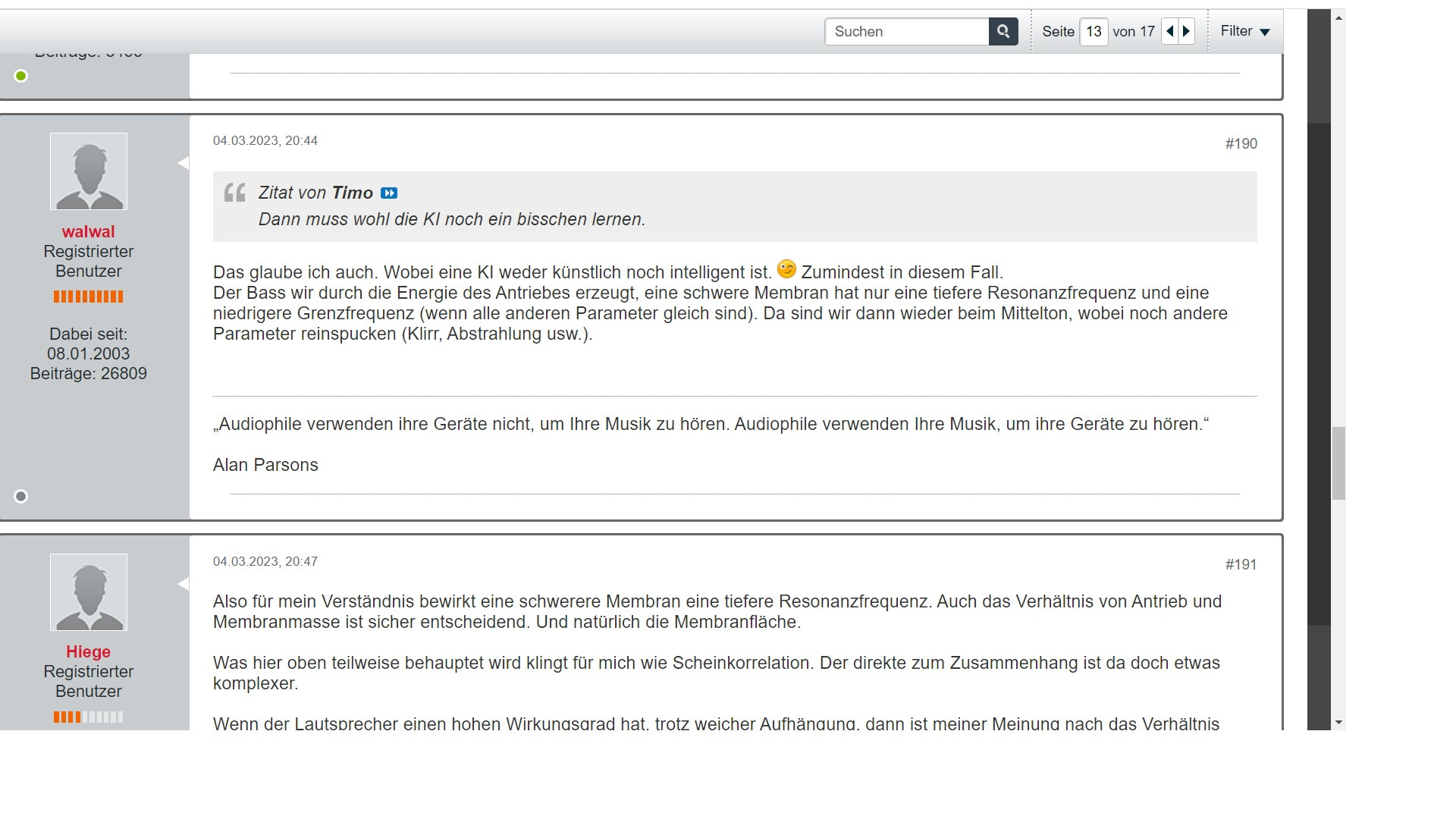
Task: Open permalink of post #191
Action: click(1241, 564)
